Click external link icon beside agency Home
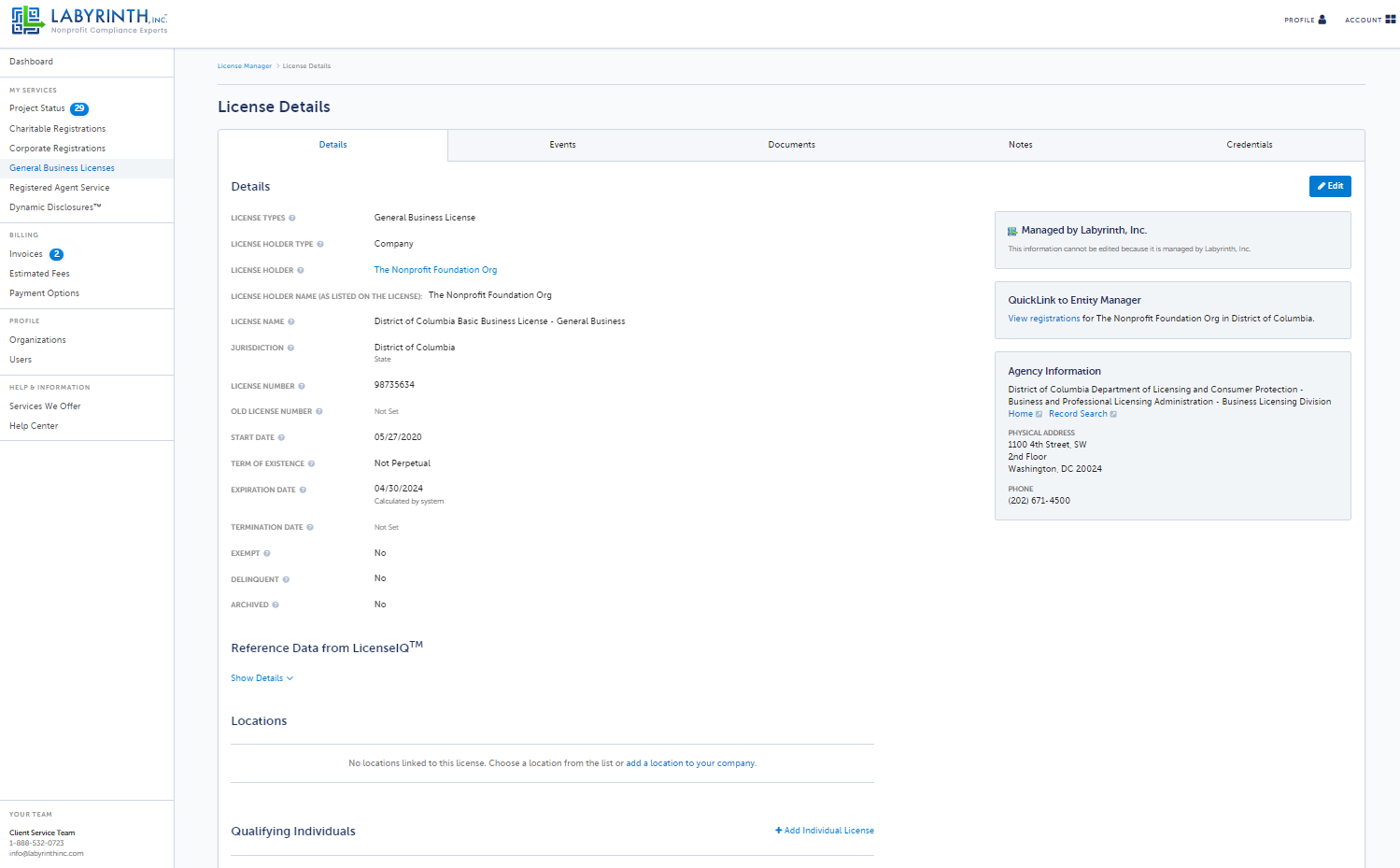Viewport: 1400px width, 868px height. click(x=1039, y=414)
